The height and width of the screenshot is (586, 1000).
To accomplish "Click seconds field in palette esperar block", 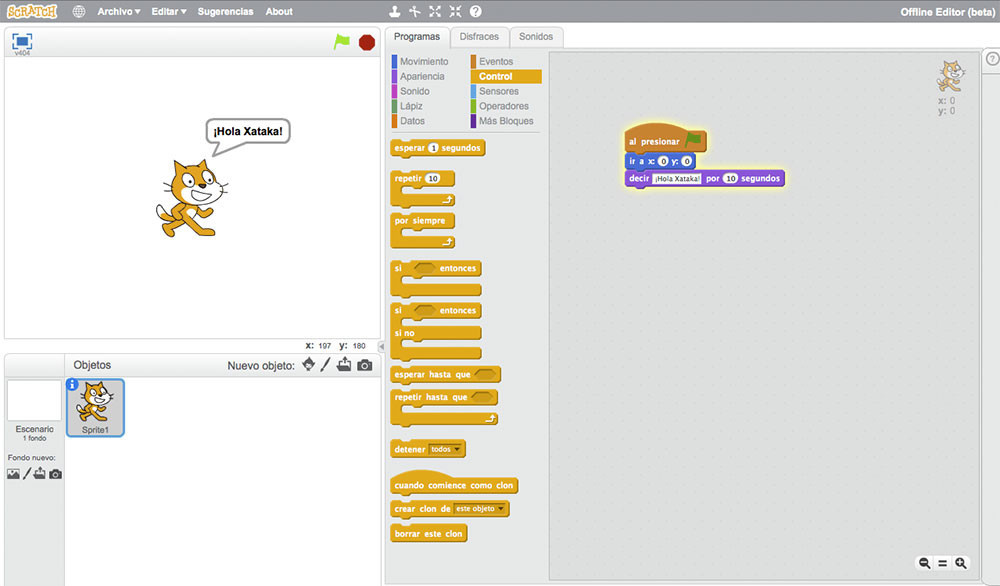I will (433, 148).
